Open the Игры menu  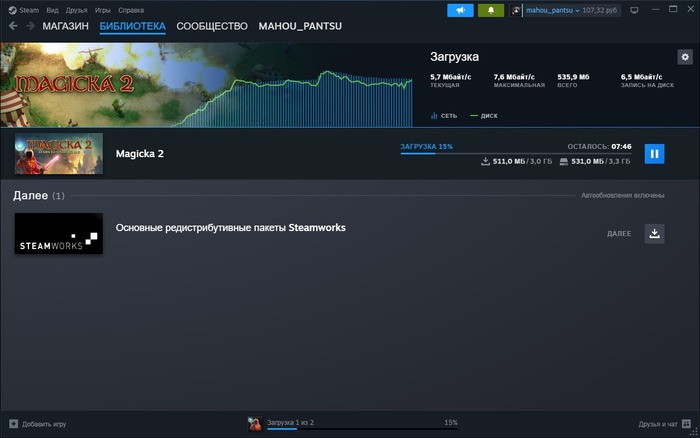(103, 10)
